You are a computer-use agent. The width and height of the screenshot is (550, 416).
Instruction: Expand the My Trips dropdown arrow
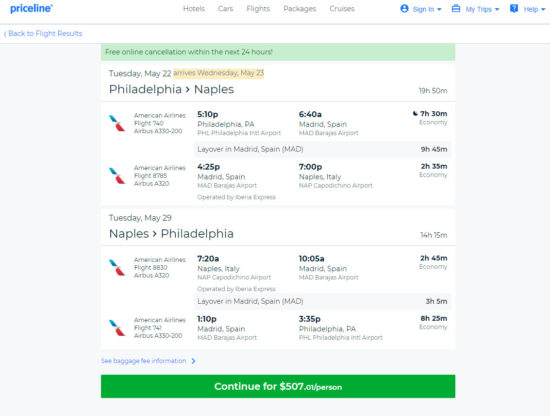click(497, 9)
